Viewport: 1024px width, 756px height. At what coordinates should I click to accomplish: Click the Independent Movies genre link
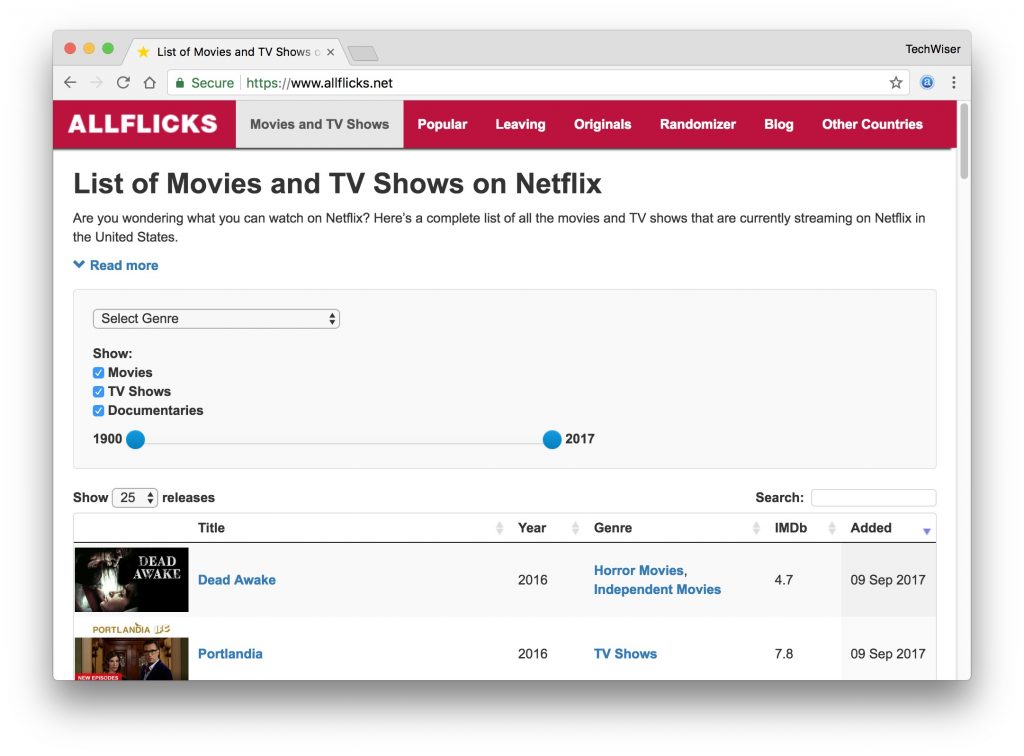(657, 590)
